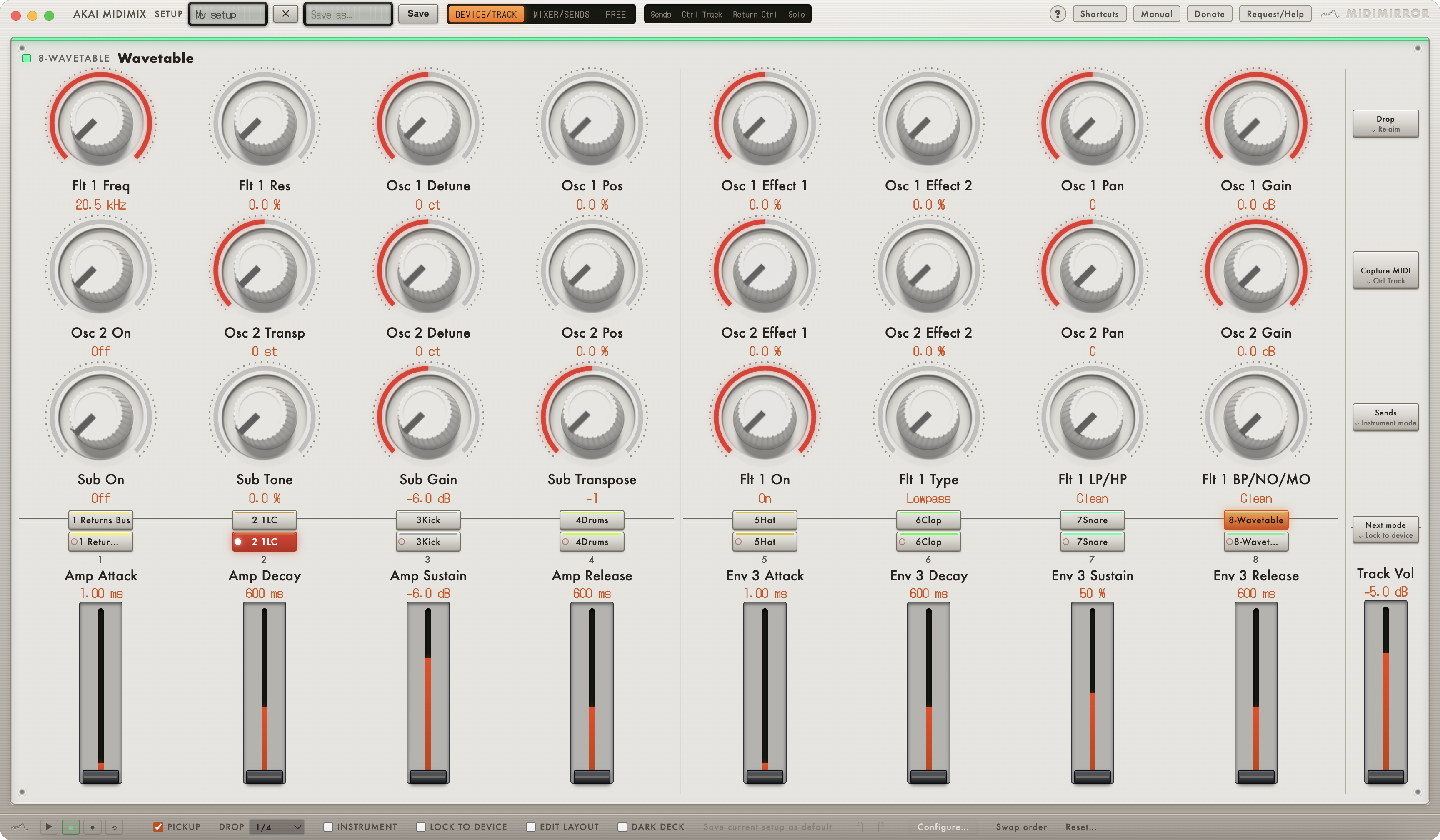Click the Env 3 Sustain fader
Viewport: 1440px width, 840px height.
pyautogui.click(x=1092, y=692)
